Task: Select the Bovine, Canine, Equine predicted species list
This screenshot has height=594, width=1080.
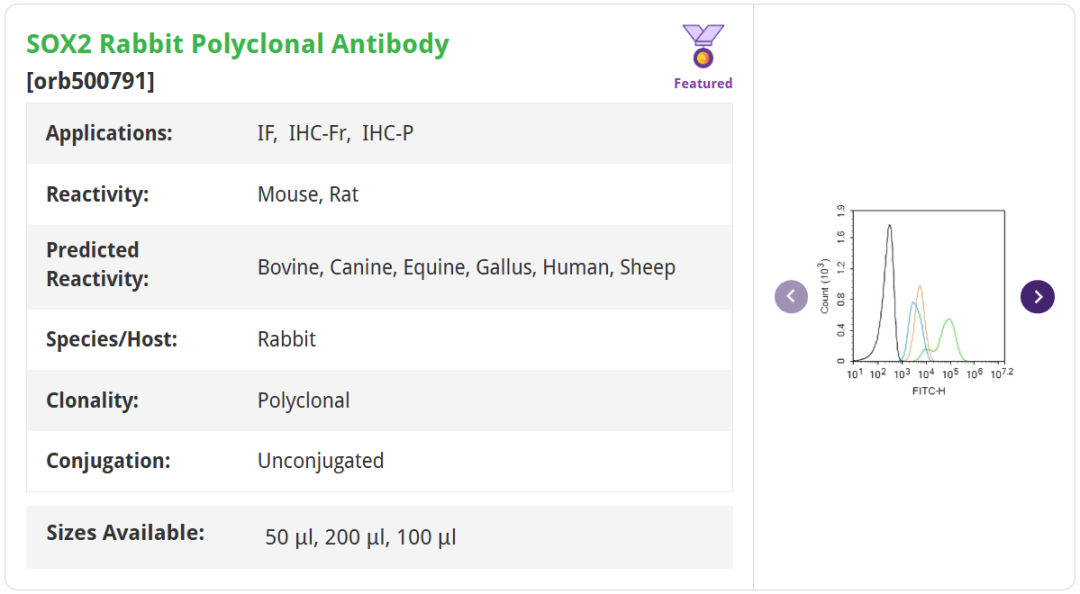Action: 466,267
